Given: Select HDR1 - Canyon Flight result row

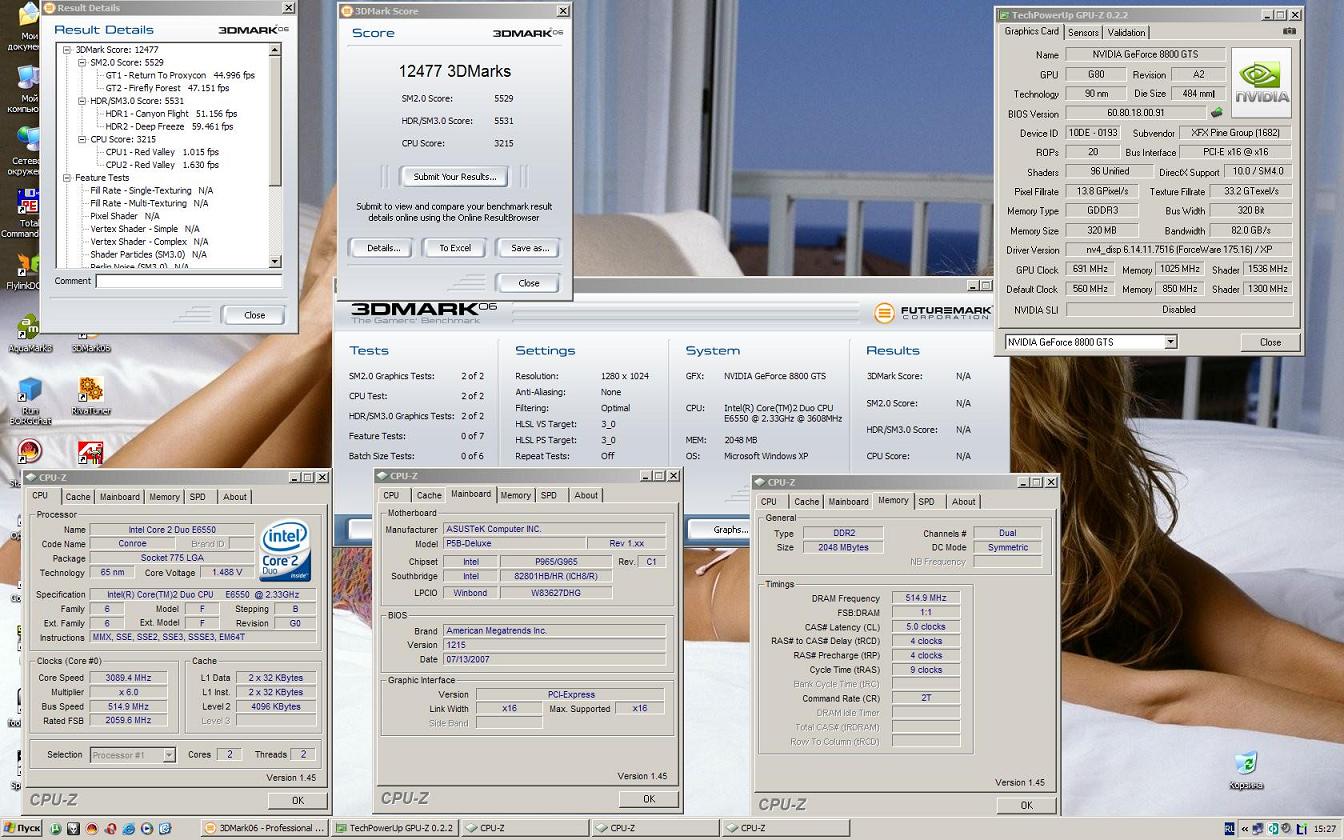Looking at the screenshot, I should pyautogui.click(x=171, y=114).
